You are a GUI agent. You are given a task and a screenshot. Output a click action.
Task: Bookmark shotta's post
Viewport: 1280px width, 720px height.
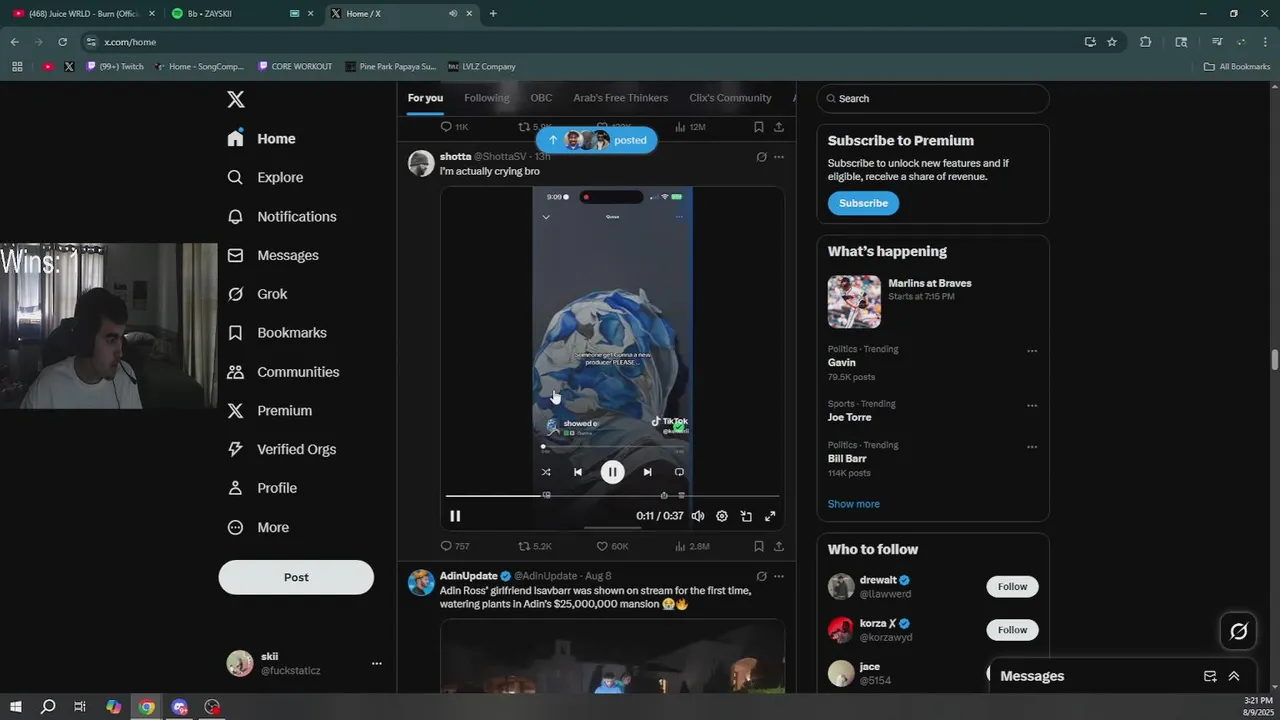tap(759, 546)
